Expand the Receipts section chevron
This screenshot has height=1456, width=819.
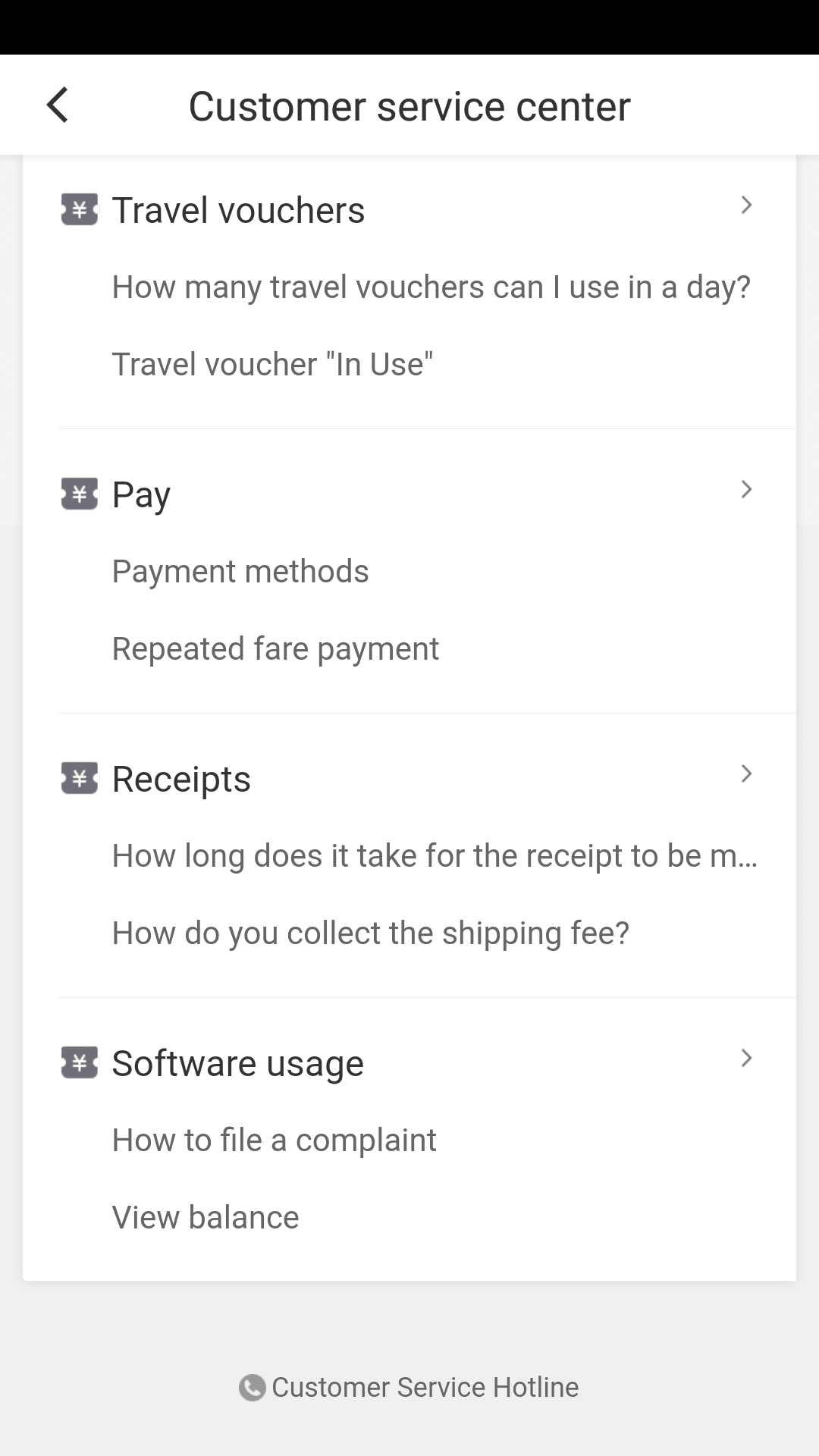point(746,773)
